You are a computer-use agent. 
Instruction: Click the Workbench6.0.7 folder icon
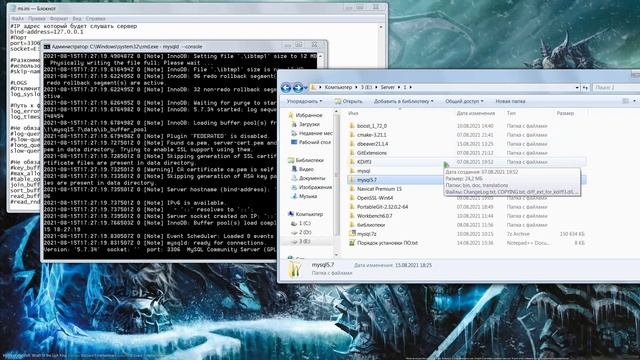(x=352, y=216)
